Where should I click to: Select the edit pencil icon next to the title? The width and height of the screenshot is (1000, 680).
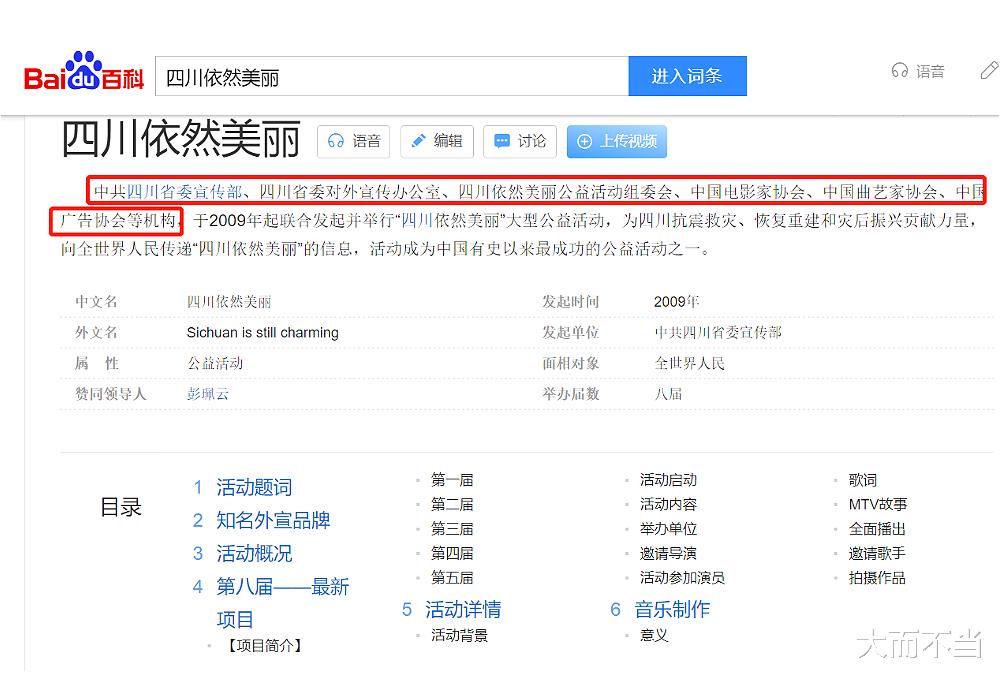(436, 141)
